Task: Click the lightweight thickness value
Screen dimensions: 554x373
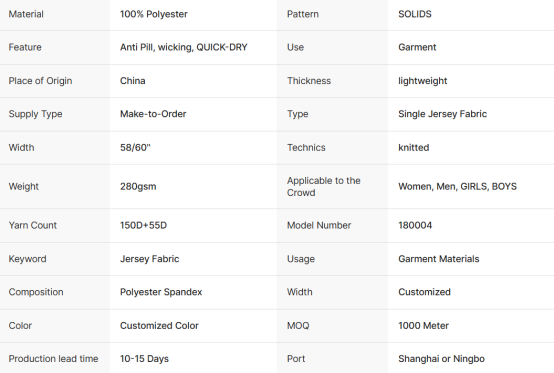Action: click(423, 81)
